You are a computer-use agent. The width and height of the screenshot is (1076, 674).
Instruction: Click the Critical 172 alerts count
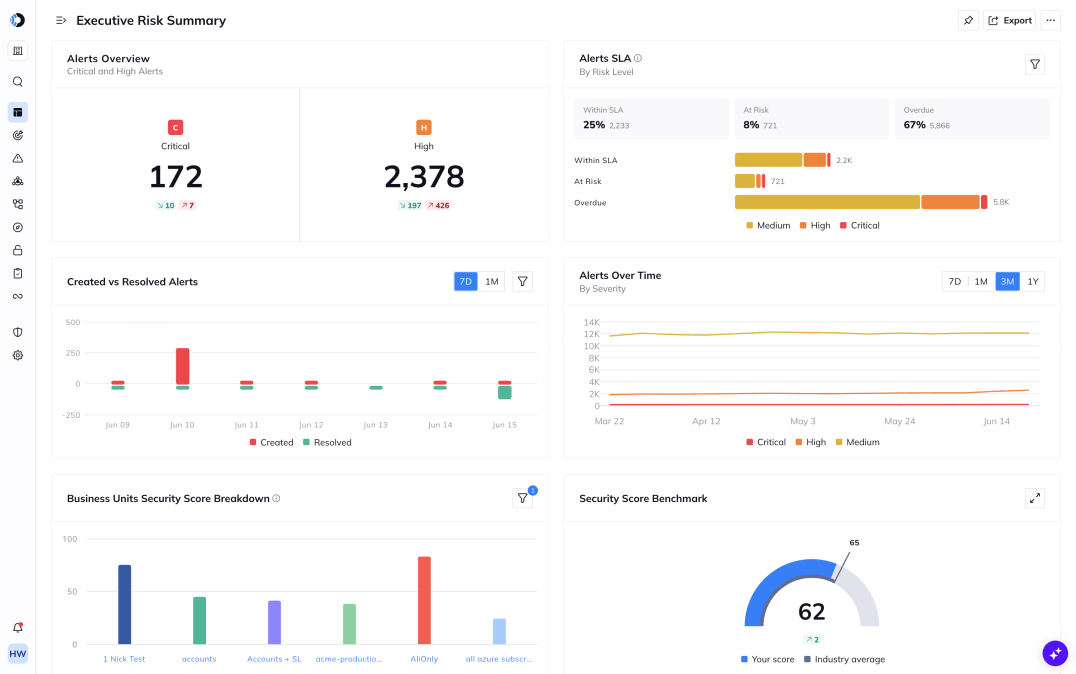[x=176, y=176]
